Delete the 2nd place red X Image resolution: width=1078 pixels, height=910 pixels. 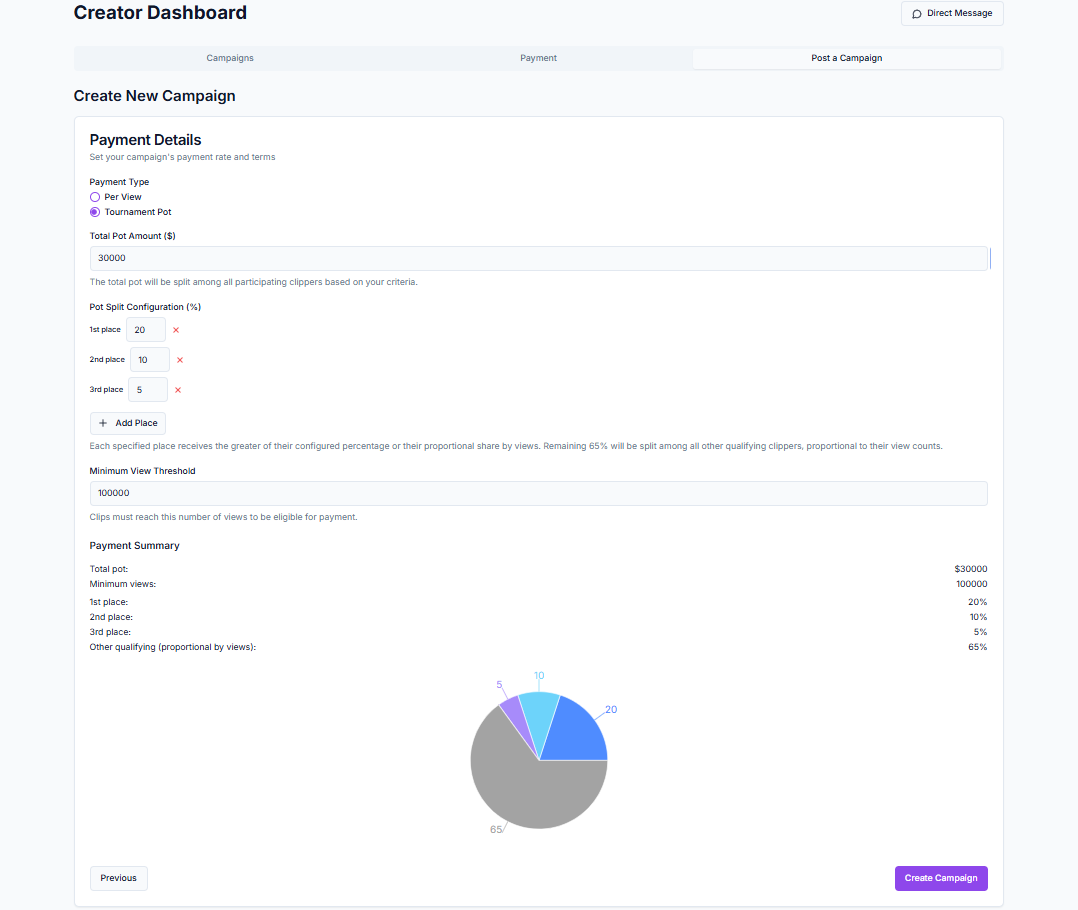pos(180,360)
